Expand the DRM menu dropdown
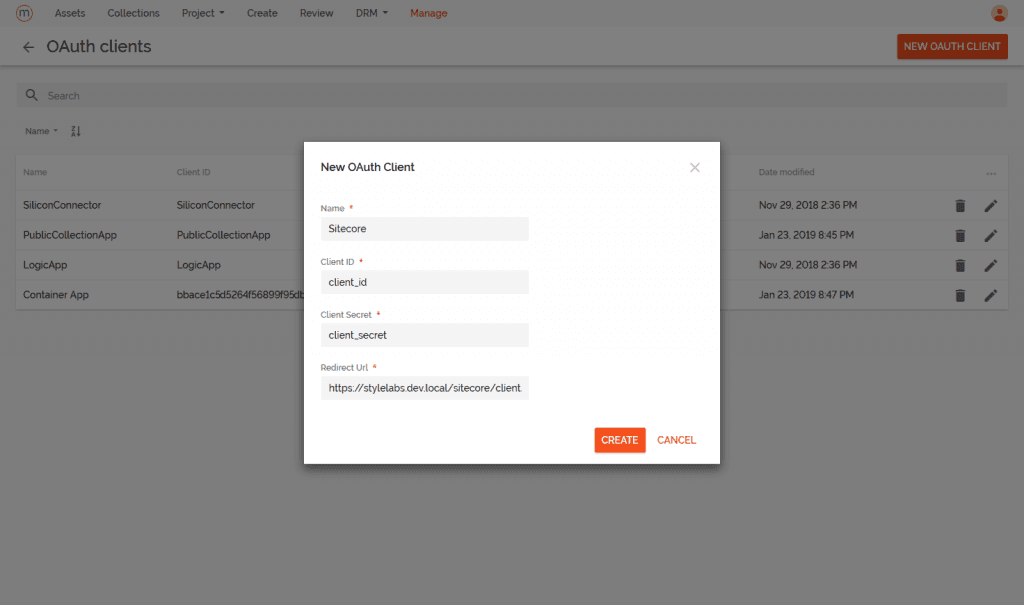 pyautogui.click(x=371, y=13)
